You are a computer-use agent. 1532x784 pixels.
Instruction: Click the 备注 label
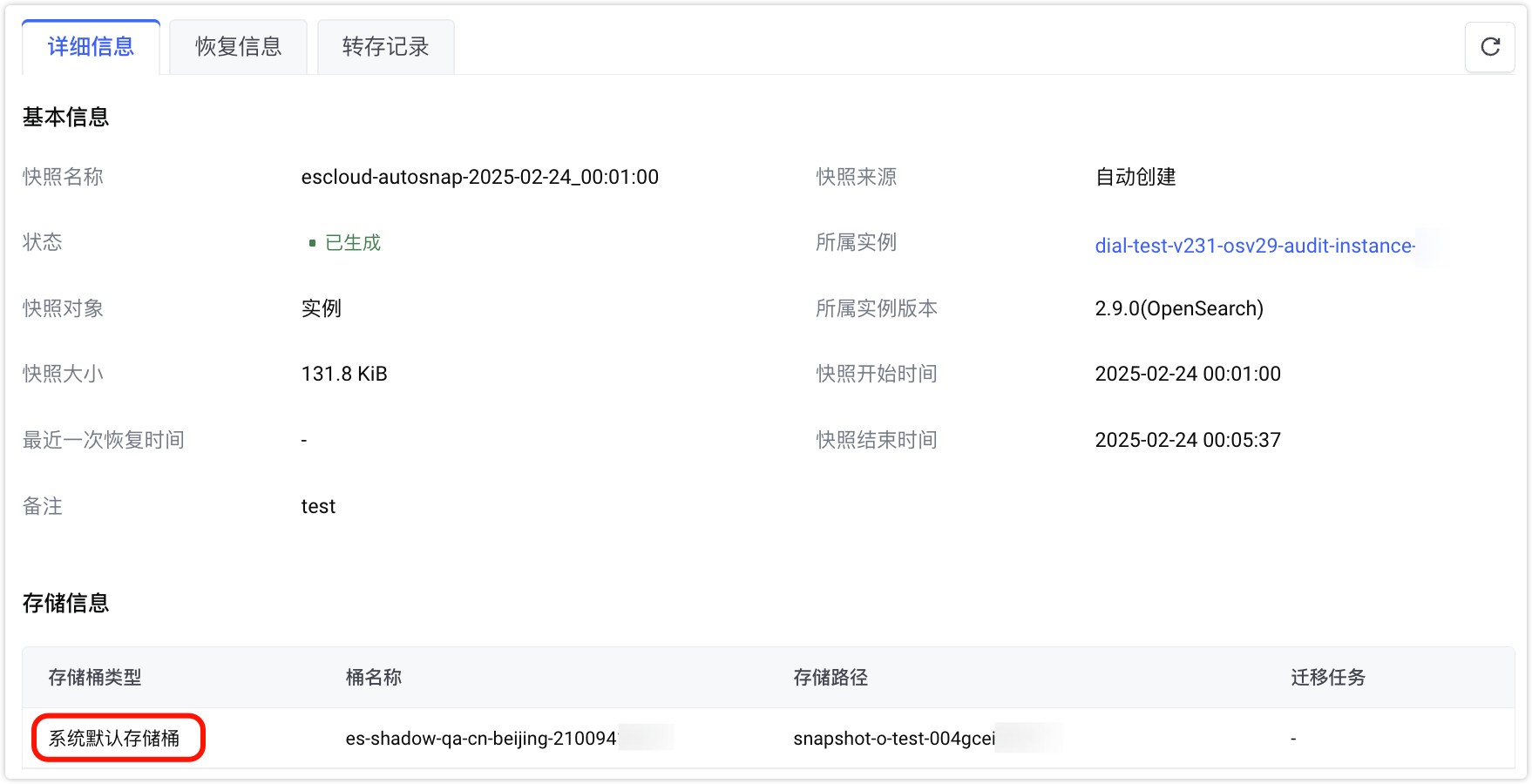43,506
